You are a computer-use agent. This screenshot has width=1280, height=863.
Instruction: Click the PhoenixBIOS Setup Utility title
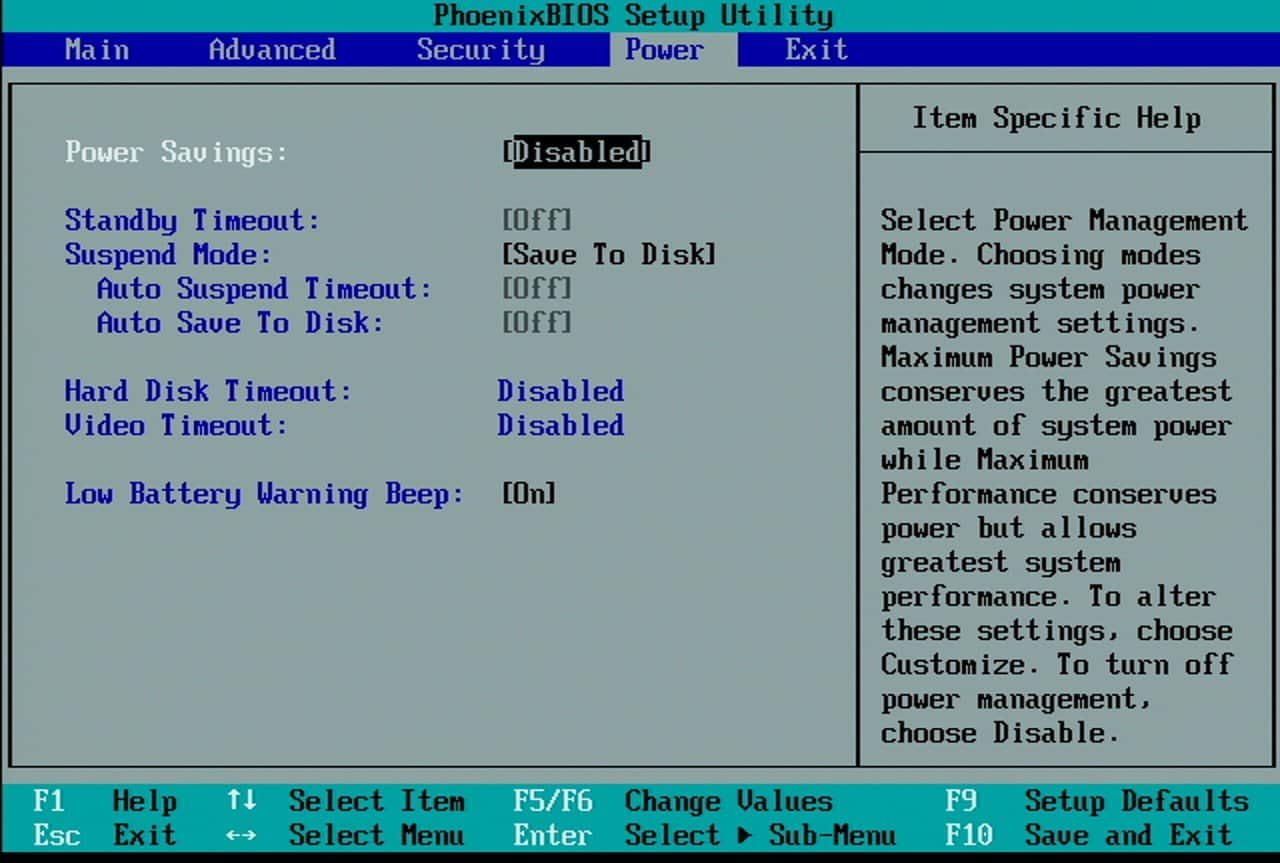click(x=633, y=16)
